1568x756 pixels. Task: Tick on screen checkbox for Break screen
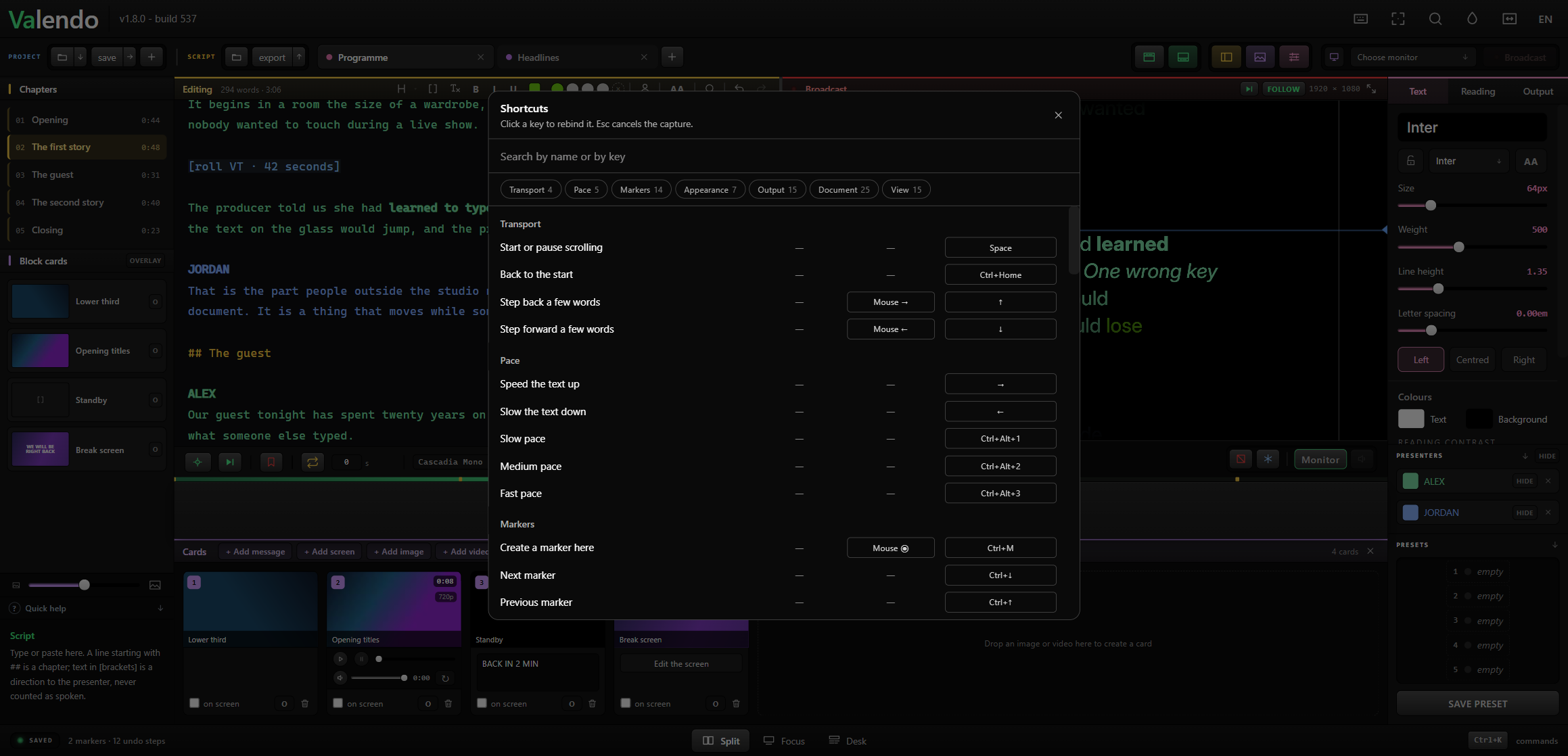tap(626, 703)
